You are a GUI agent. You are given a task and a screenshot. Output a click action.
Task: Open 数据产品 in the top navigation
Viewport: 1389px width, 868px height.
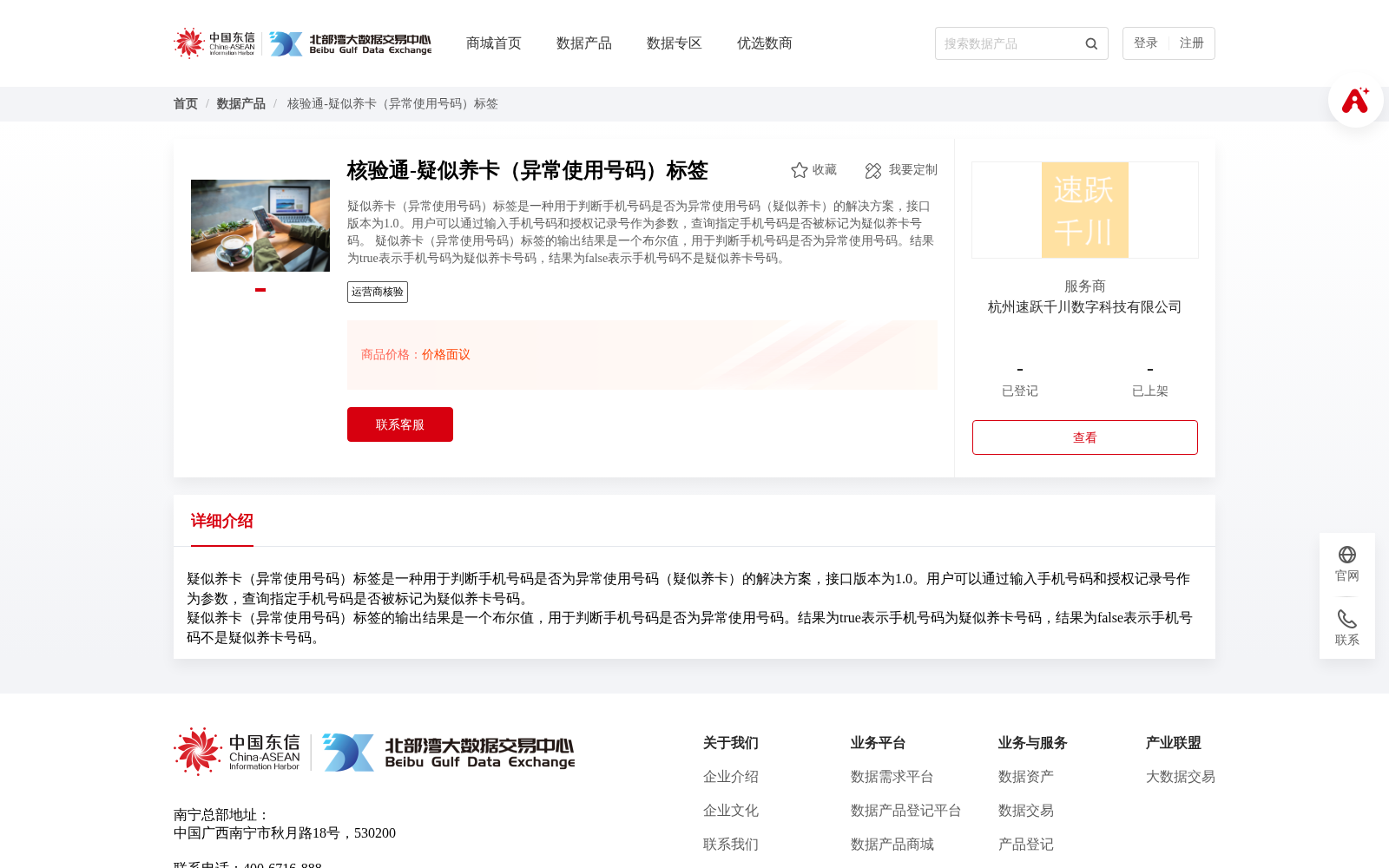584,43
